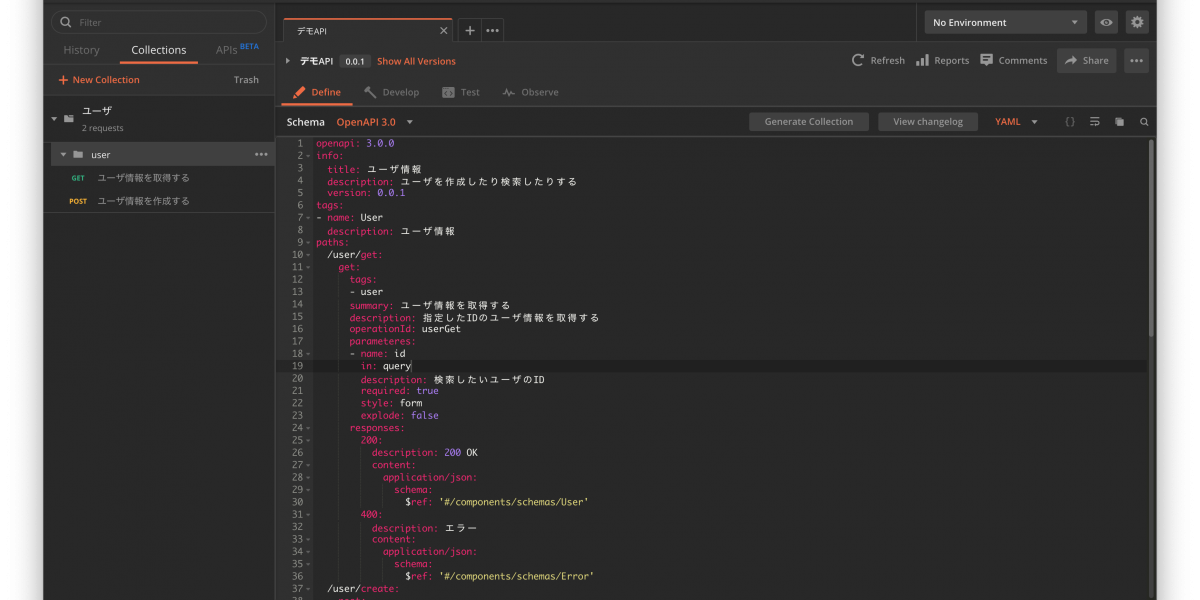Click the Generate Collection button

(808, 122)
